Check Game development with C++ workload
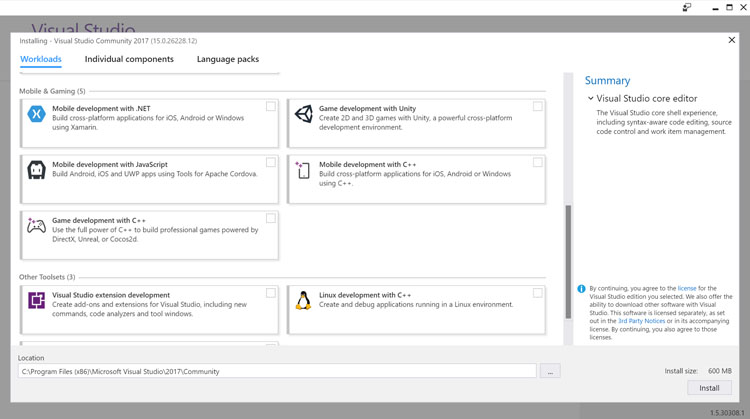Screen dimensions: 750x419 click(x=271, y=218)
